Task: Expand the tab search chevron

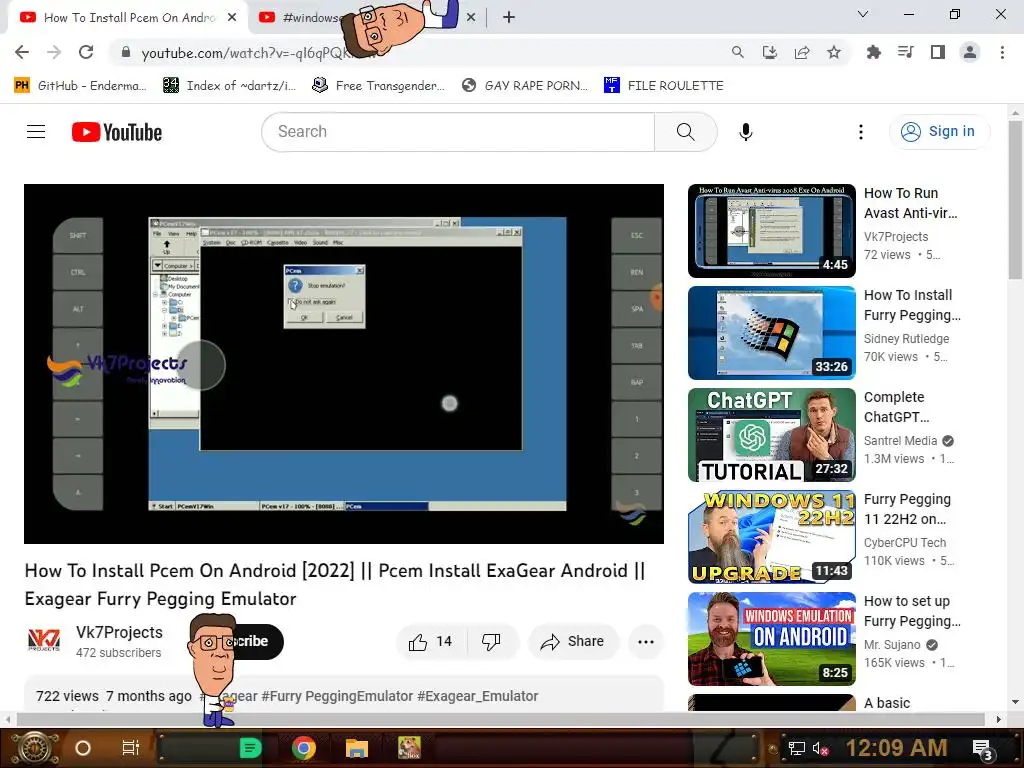Action: (x=863, y=14)
